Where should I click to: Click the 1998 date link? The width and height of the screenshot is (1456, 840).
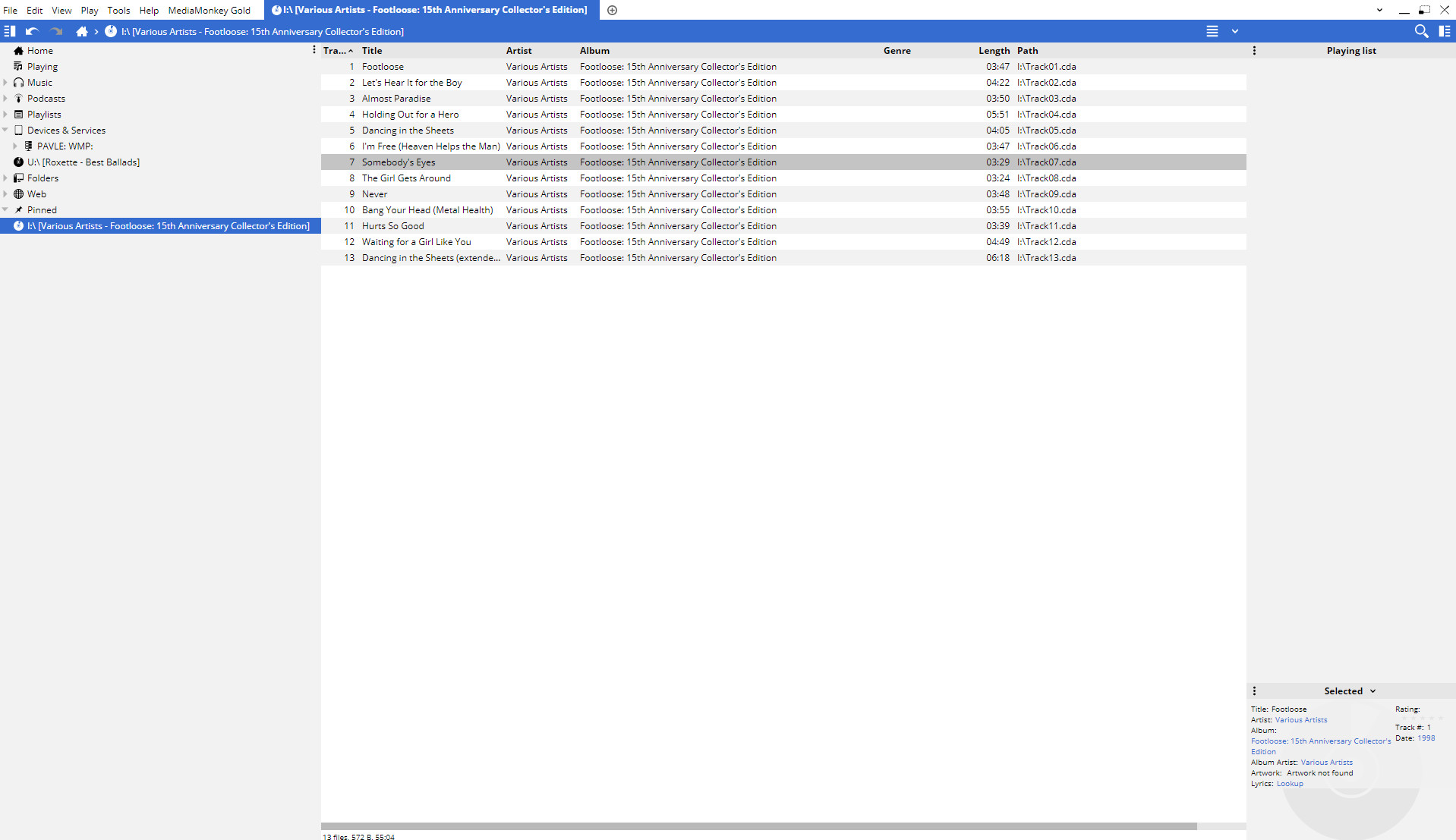tap(1426, 738)
